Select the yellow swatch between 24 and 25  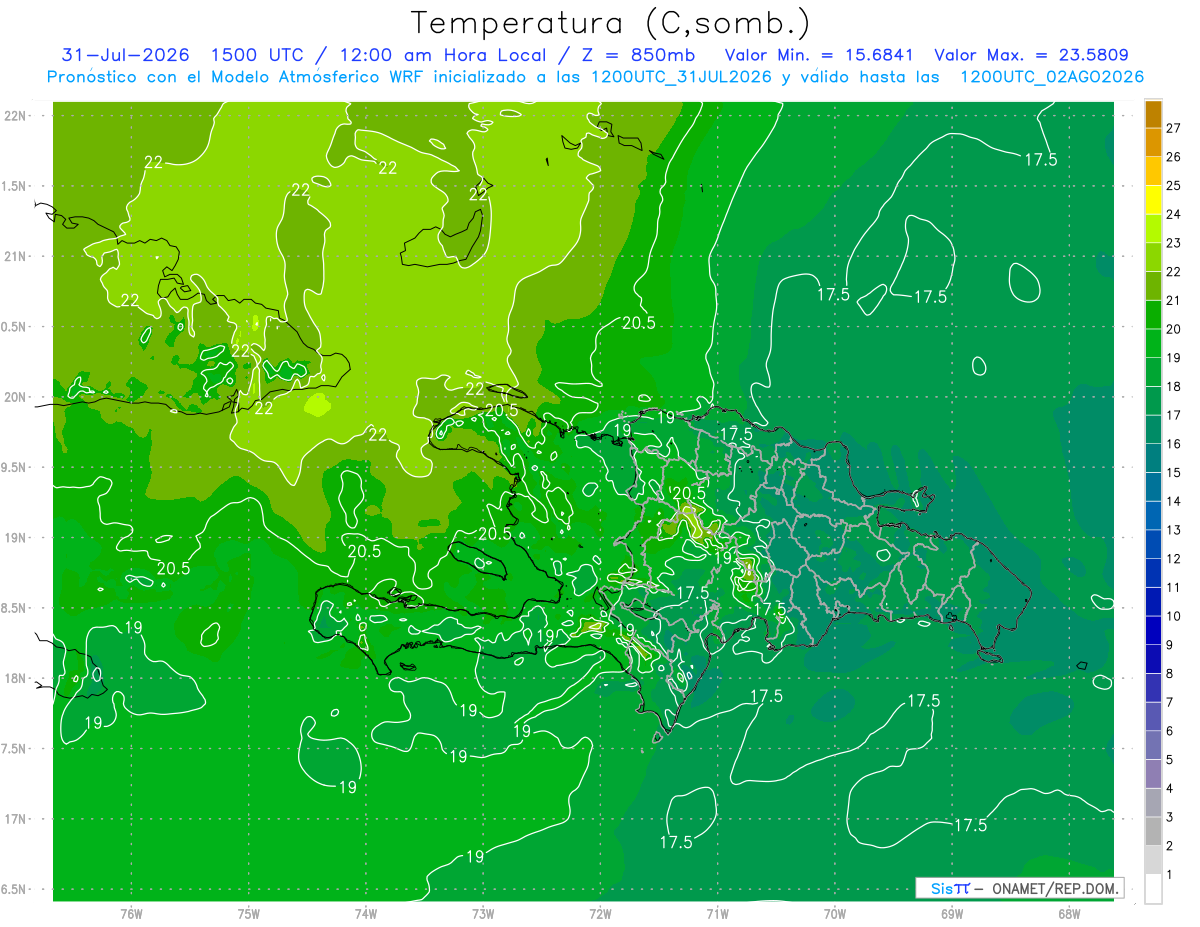click(1153, 200)
